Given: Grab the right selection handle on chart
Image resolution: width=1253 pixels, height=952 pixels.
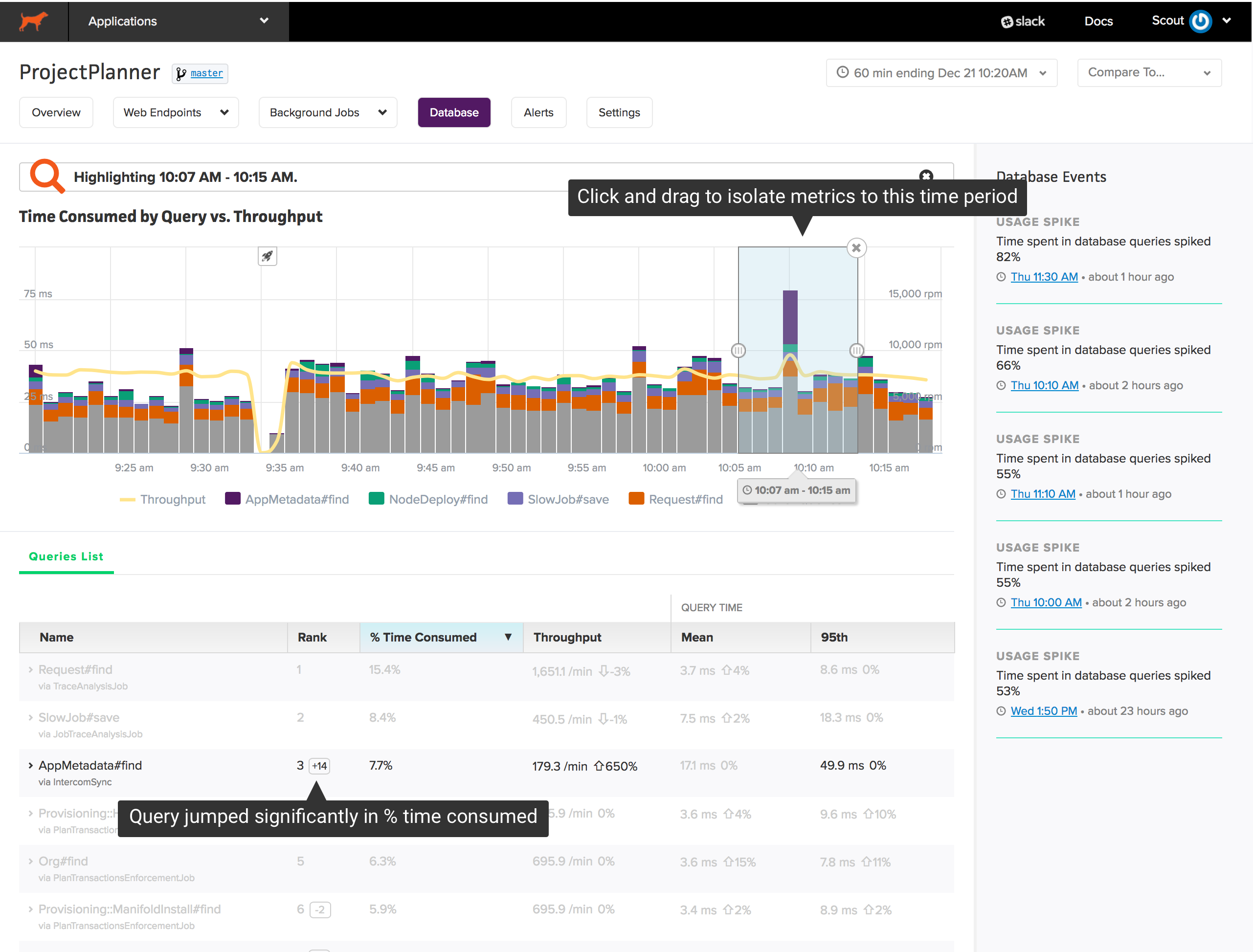Looking at the screenshot, I should [857, 350].
